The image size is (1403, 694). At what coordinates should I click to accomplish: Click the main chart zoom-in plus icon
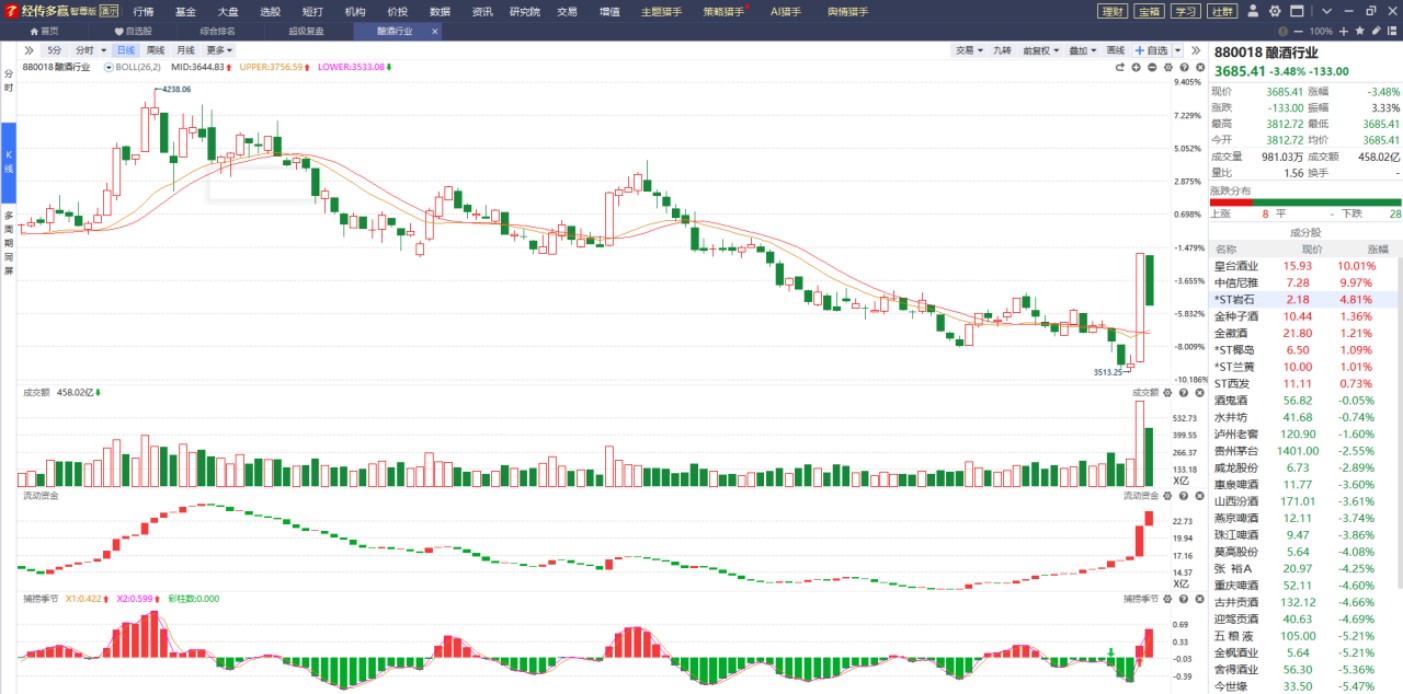pyautogui.click(x=1136, y=68)
